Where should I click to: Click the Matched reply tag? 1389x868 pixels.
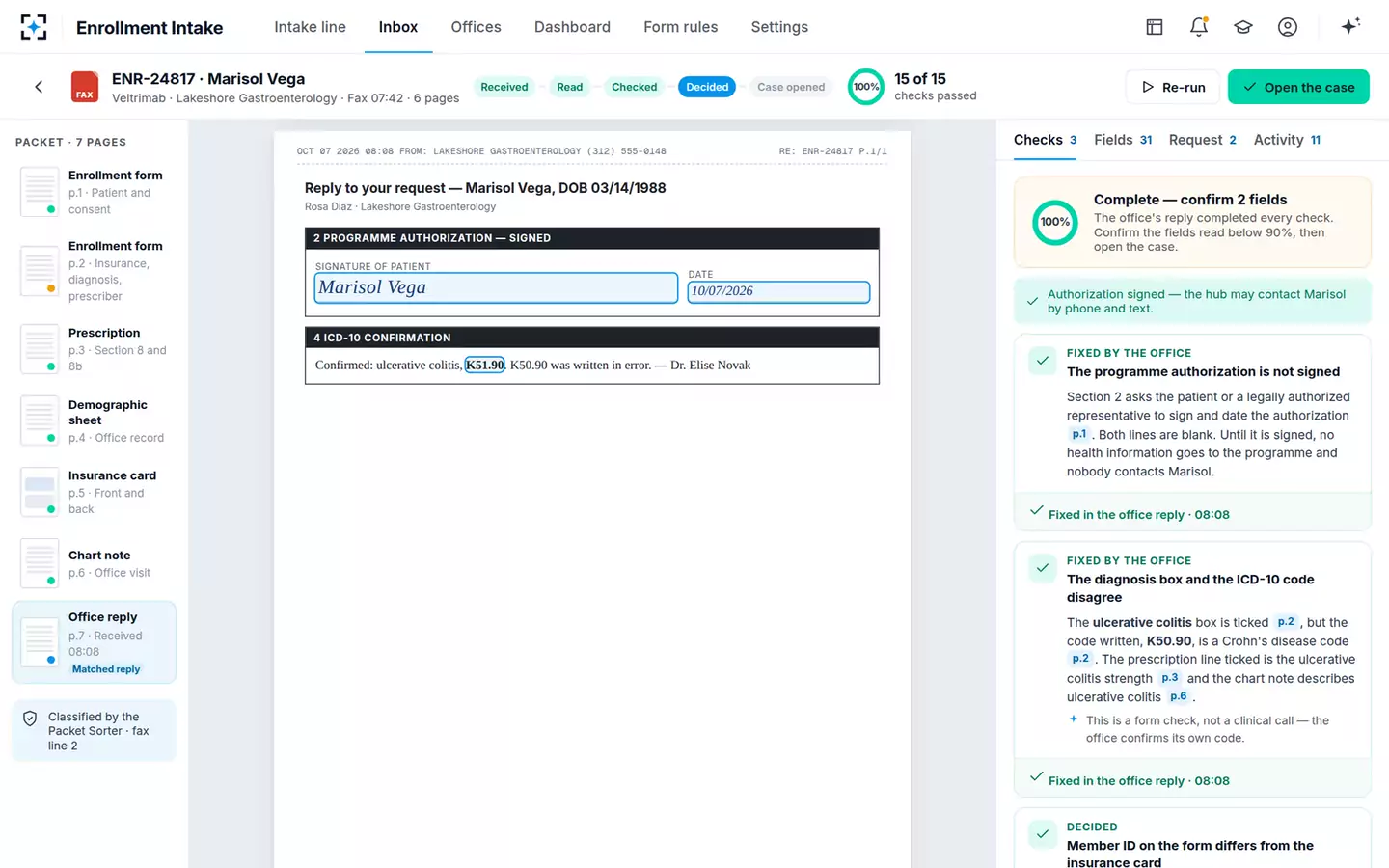pyautogui.click(x=106, y=669)
